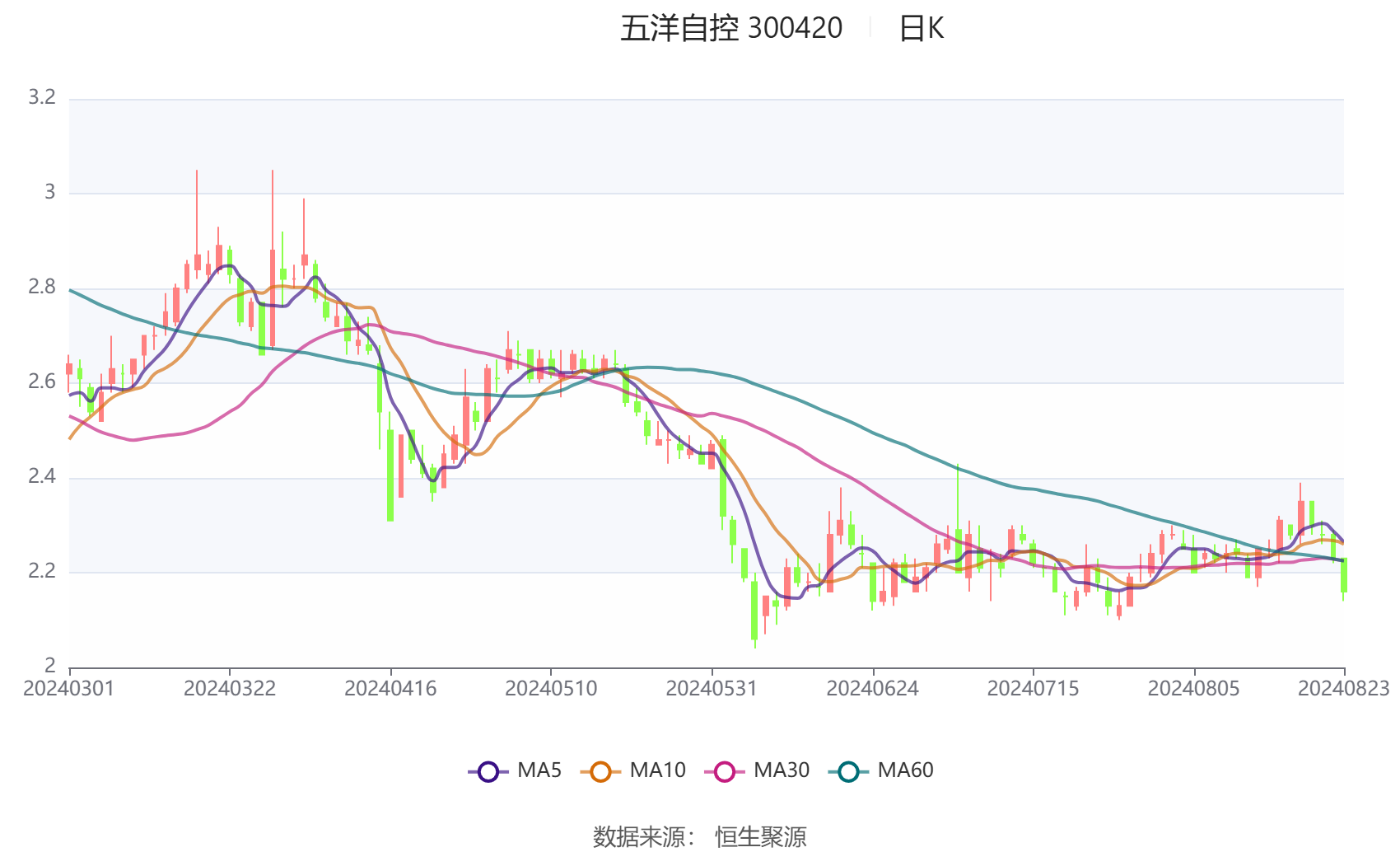The image size is (1400, 852).
Task: Click the 2.2 price axis label
Action: 42,571
